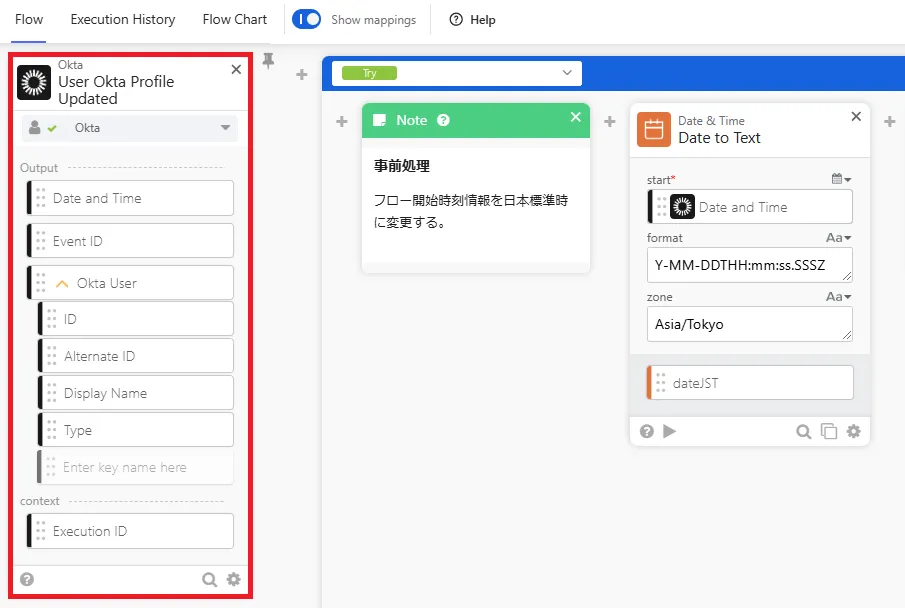
Task: Open settings gear in Okta card footer
Action: [234, 579]
